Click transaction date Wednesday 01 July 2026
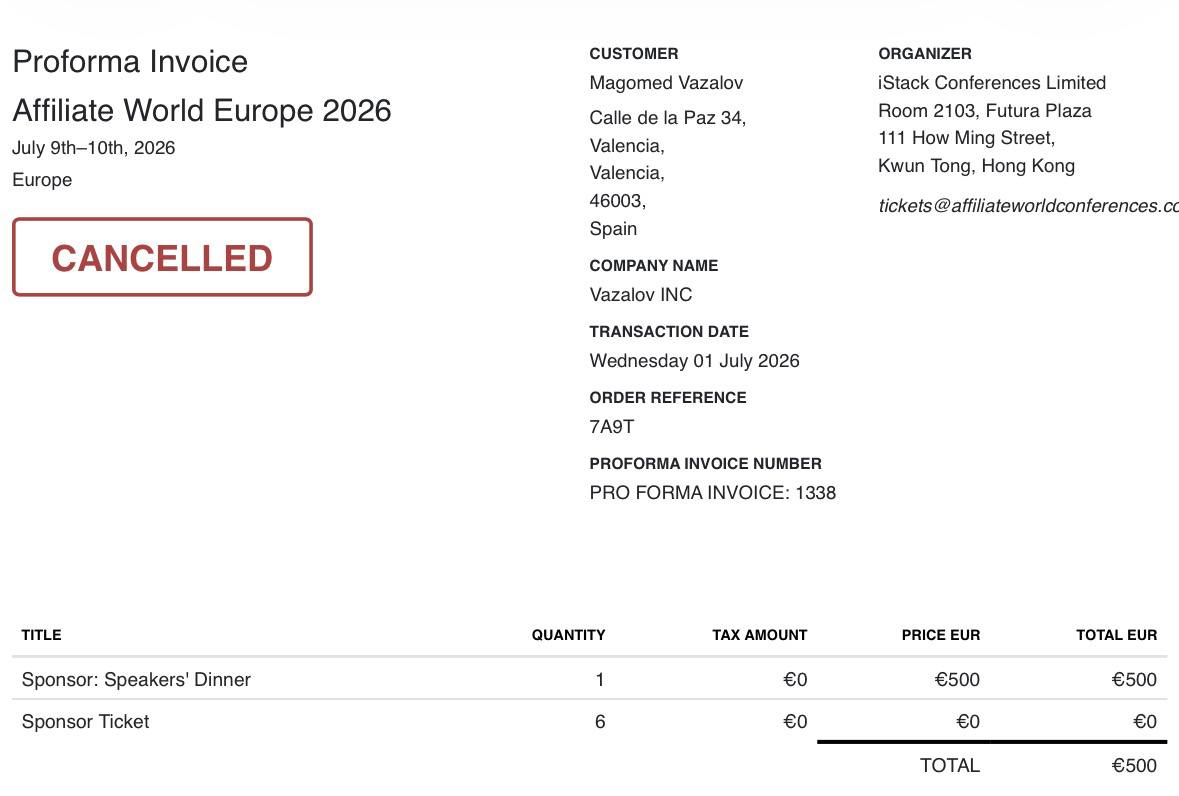 click(694, 361)
